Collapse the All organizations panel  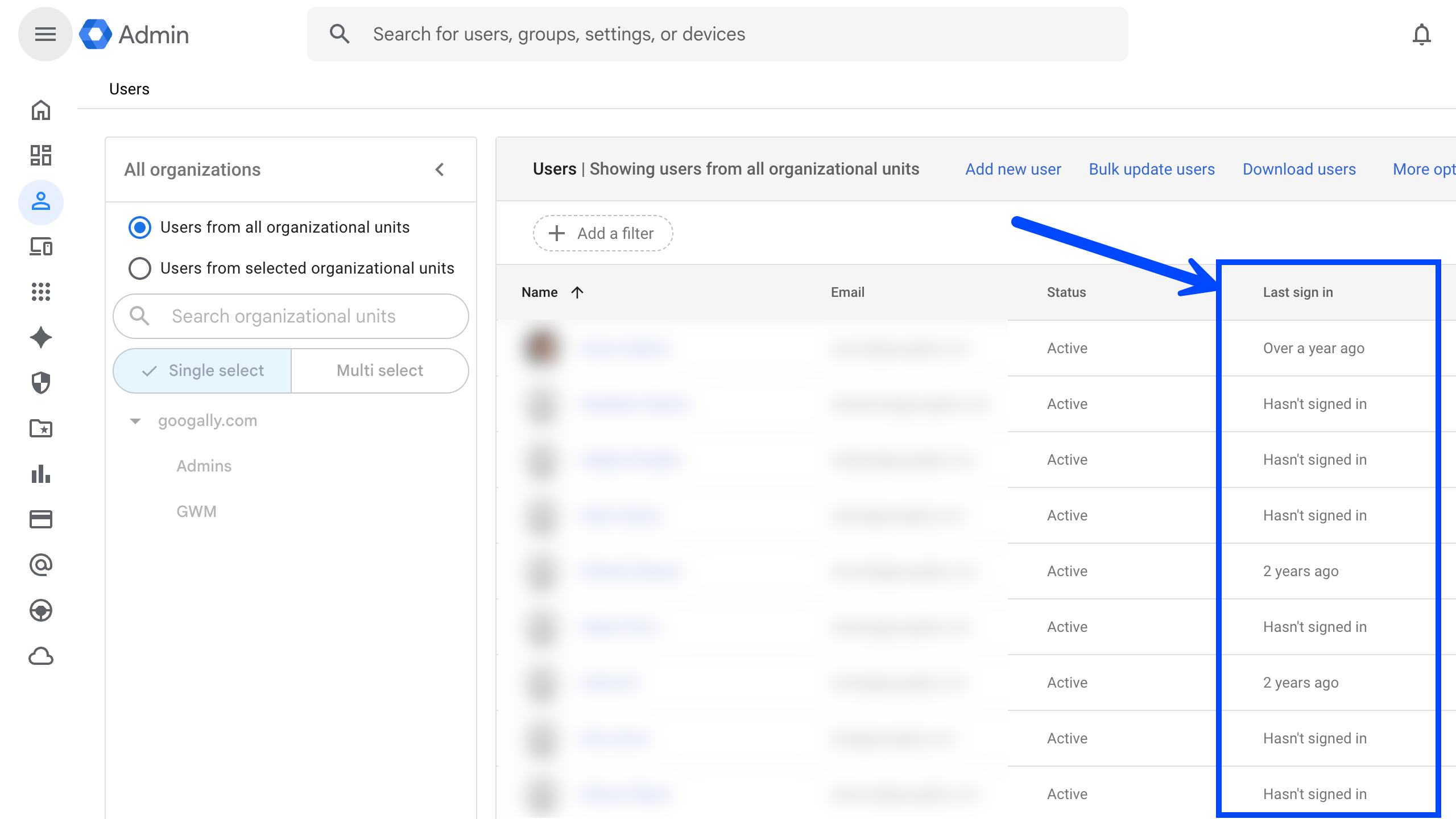tap(440, 169)
